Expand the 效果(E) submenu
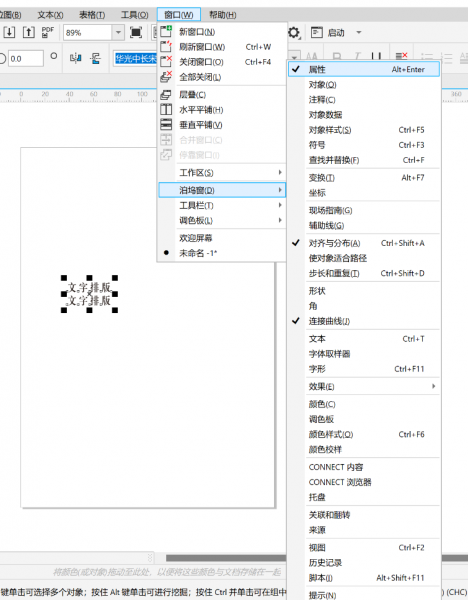 tap(364, 386)
